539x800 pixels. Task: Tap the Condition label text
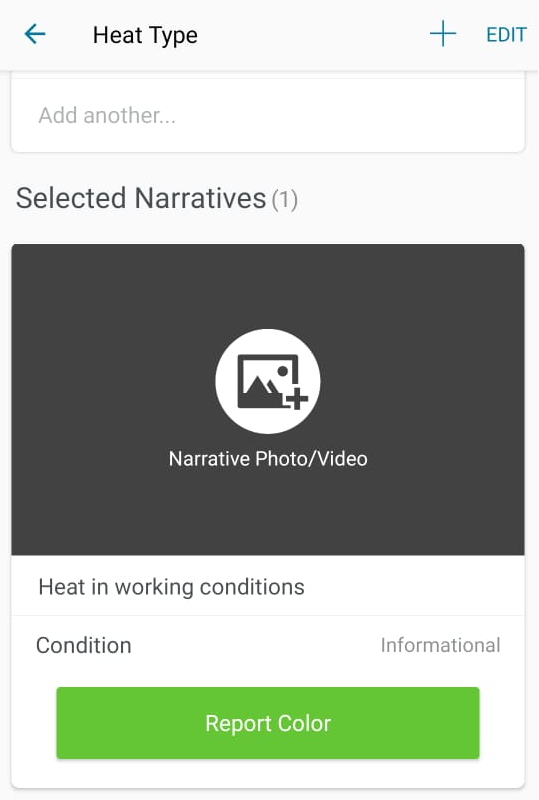coord(84,645)
